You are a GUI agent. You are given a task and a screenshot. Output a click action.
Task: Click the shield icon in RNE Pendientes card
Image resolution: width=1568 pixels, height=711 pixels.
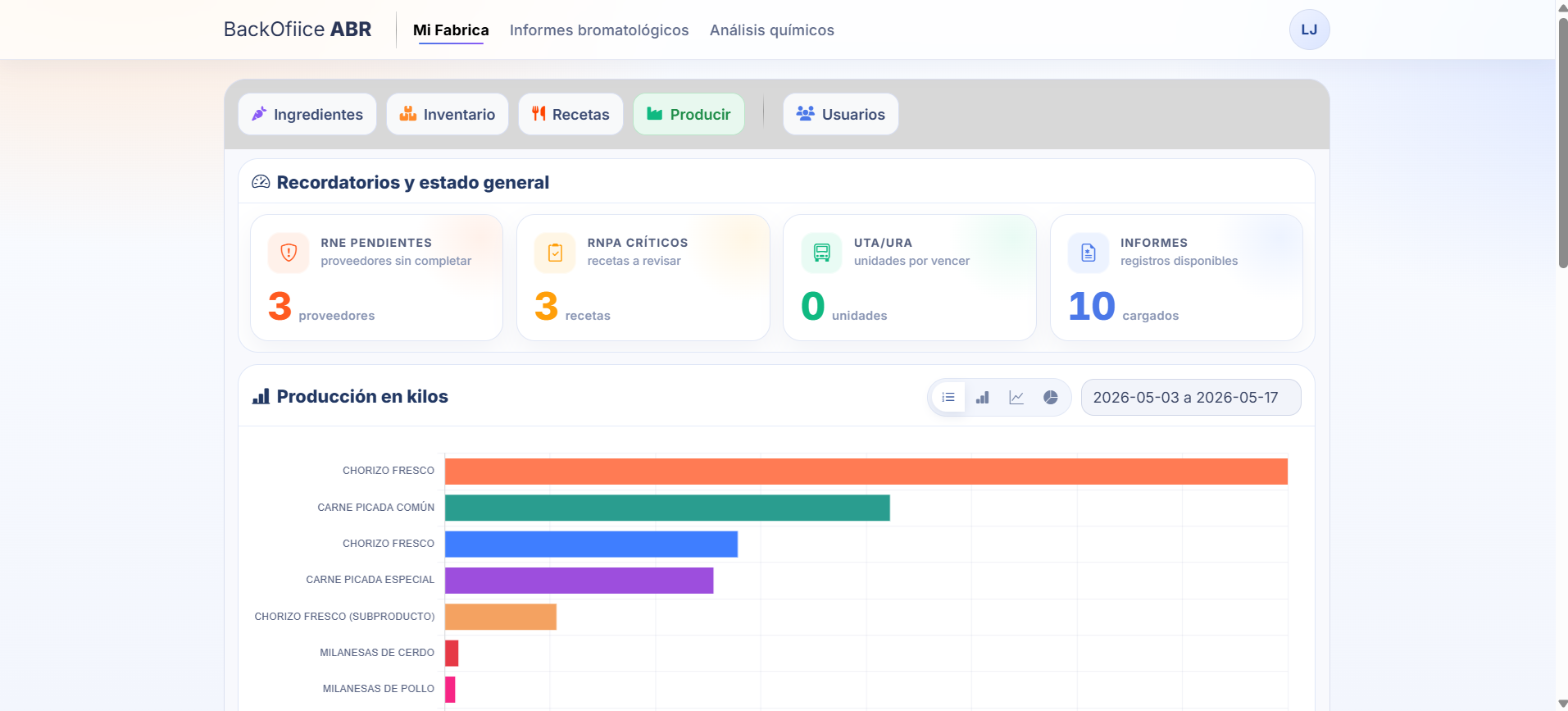pos(289,253)
